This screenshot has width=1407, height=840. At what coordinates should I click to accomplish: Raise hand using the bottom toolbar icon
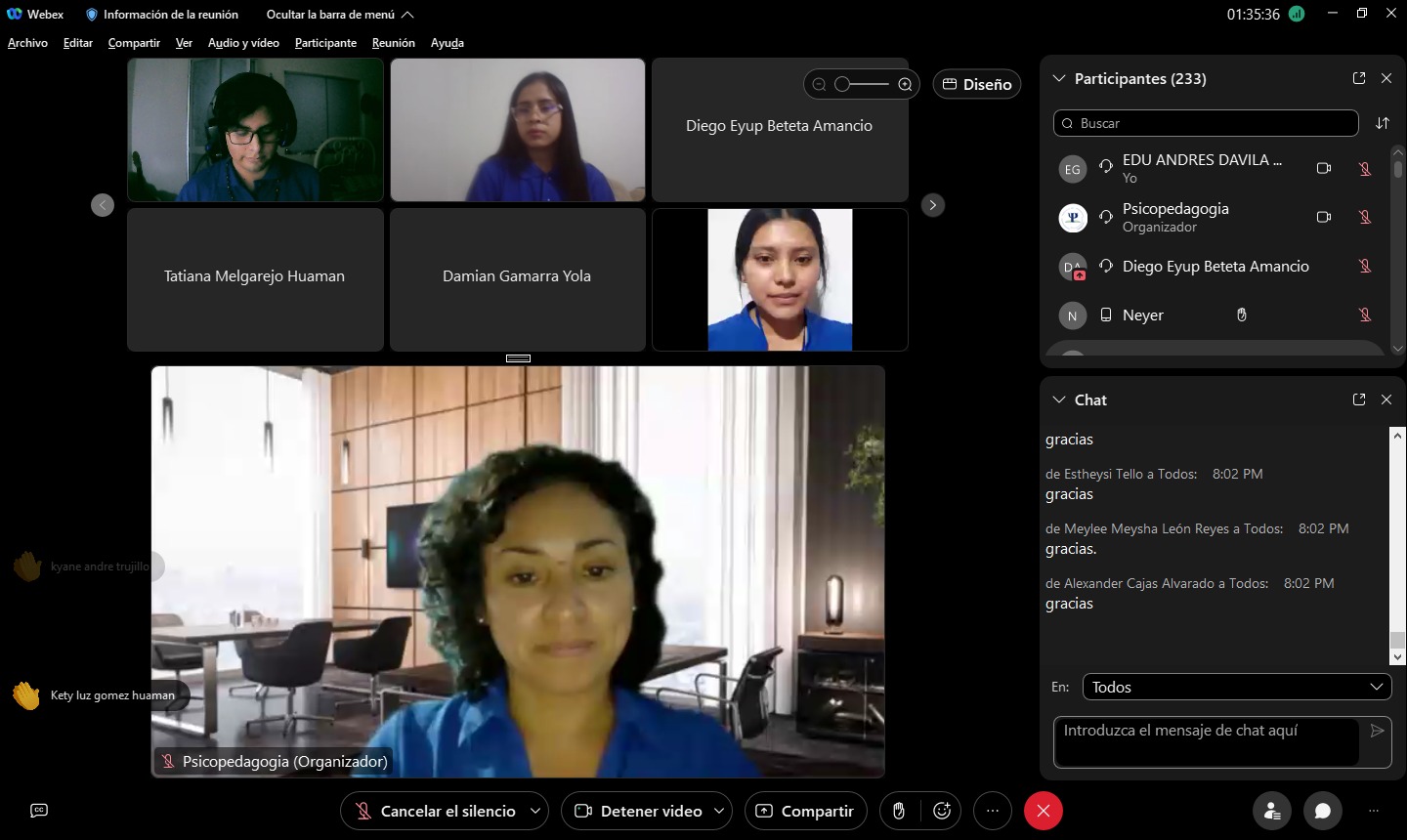(898, 811)
